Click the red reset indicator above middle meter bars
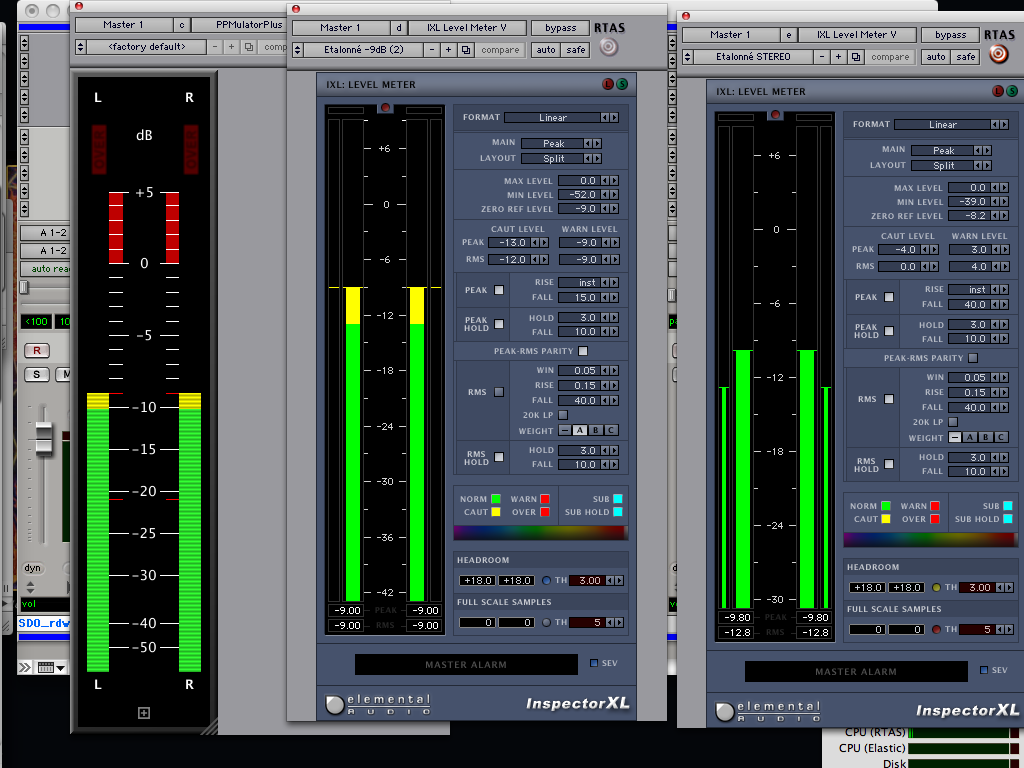Image resolution: width=1024 pixels, height=768 pixels. (385, 107)
